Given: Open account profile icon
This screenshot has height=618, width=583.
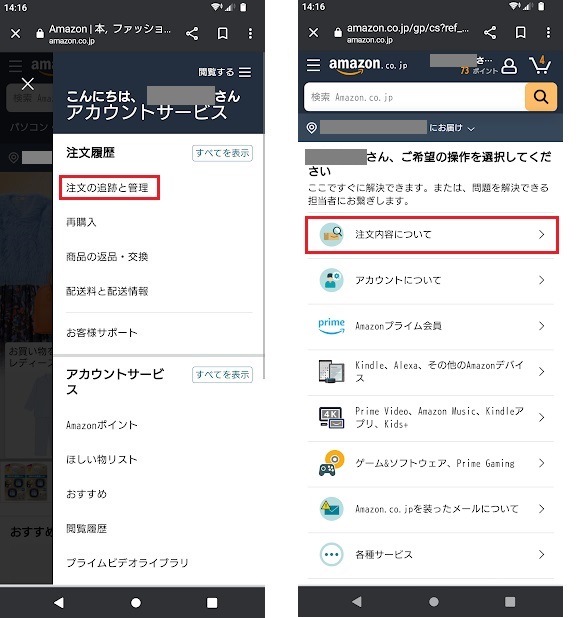Looking at the screenshot, I should click(x=509, y=66).
